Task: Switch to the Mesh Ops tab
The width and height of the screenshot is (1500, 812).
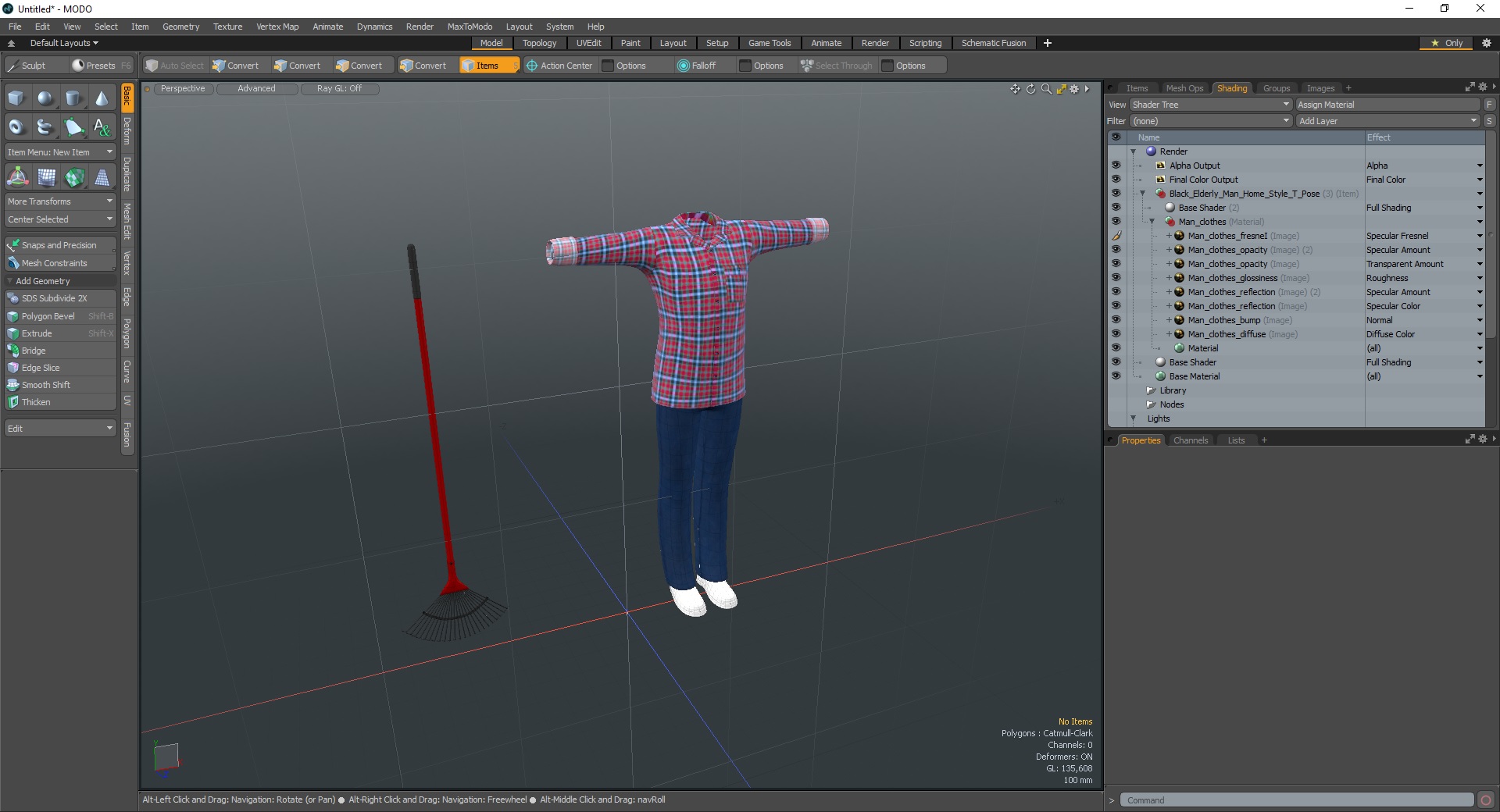Action: click(1184, 88)
